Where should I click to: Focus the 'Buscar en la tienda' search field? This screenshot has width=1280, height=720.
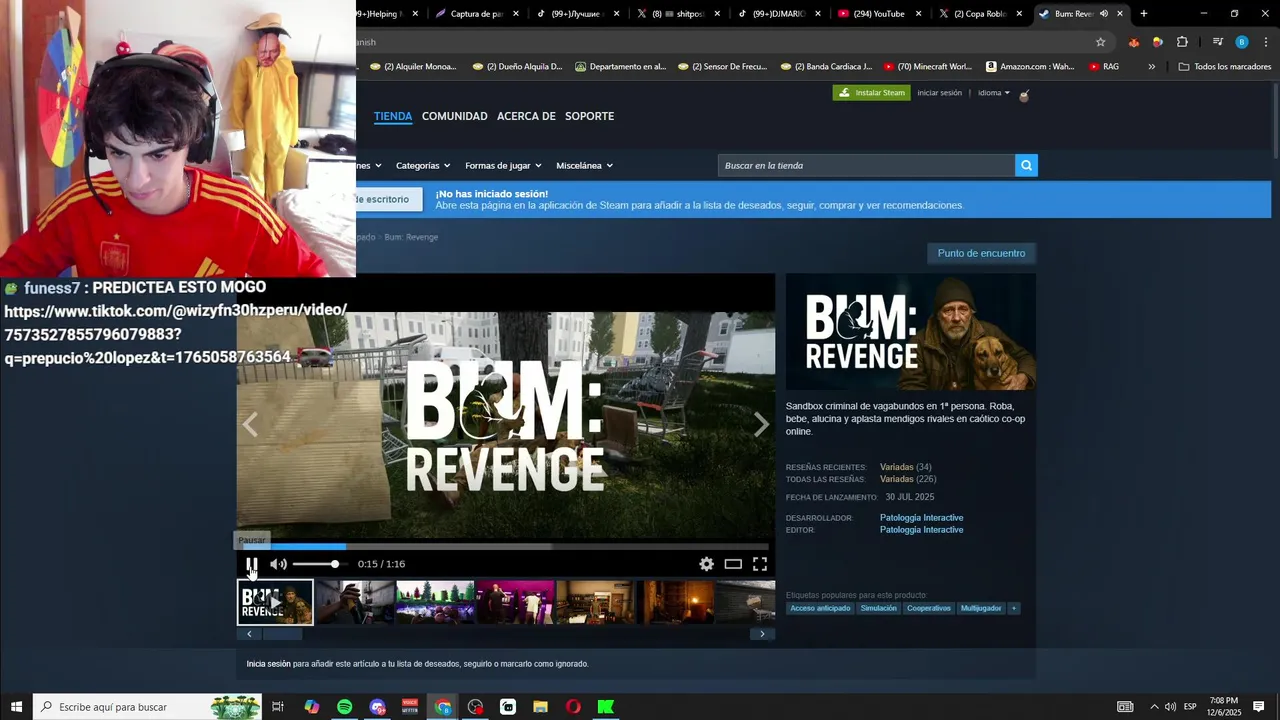click(x=866, y=165)
